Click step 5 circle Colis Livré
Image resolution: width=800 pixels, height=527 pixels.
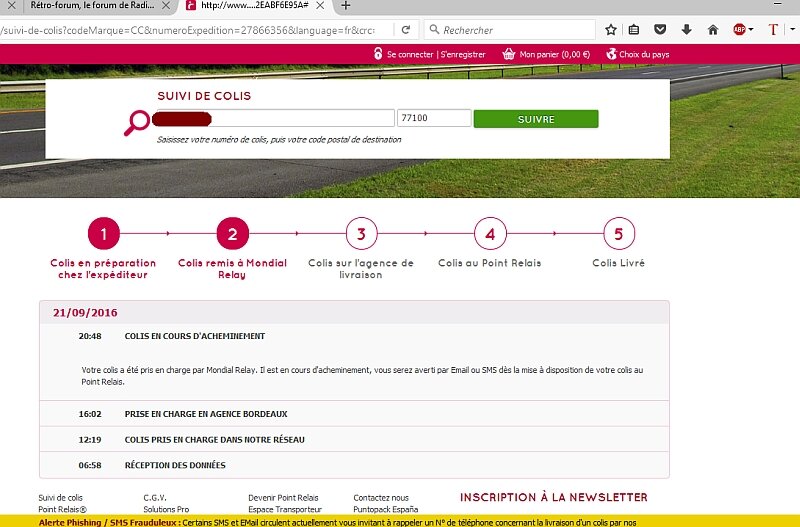click(x=619, y=234)
